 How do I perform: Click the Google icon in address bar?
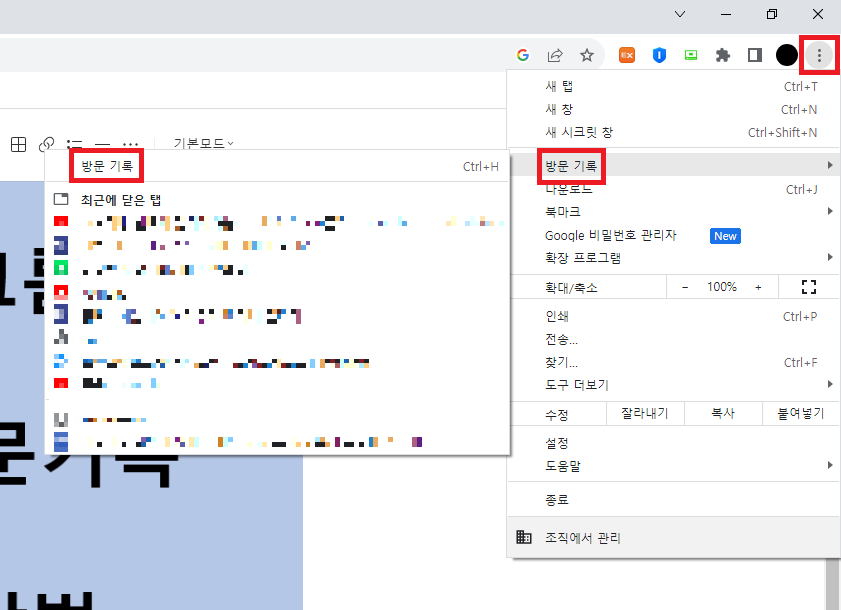(523, 55)
